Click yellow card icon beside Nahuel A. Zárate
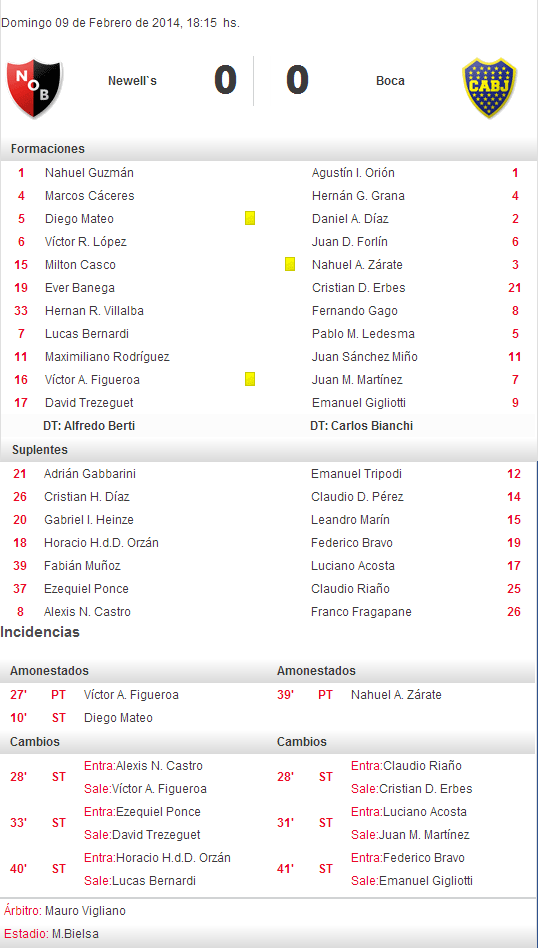Viewport: 538px width, 948px height. pos(290,264)
